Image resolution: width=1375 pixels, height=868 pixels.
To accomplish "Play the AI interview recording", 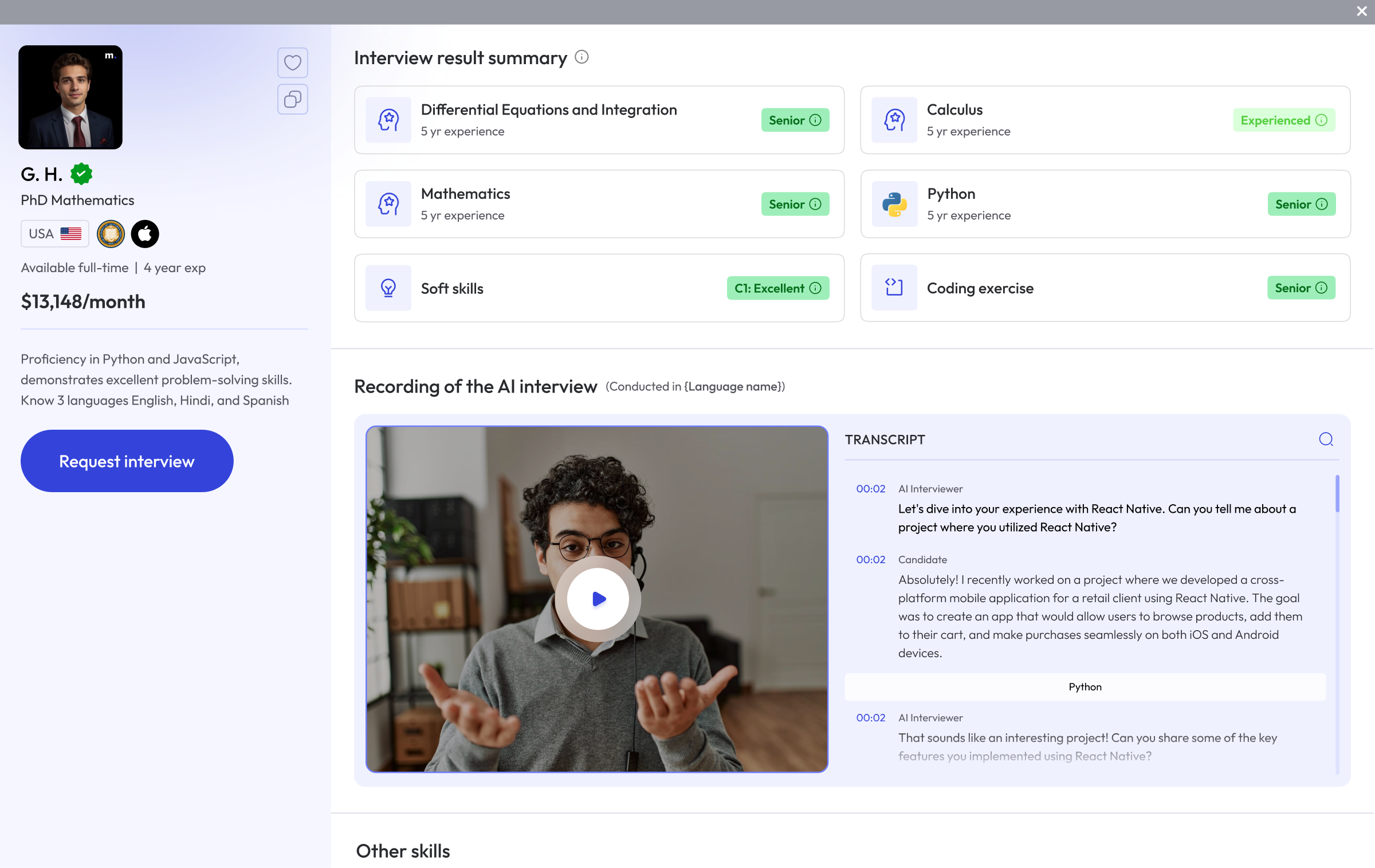I will (x=598, y=598).
